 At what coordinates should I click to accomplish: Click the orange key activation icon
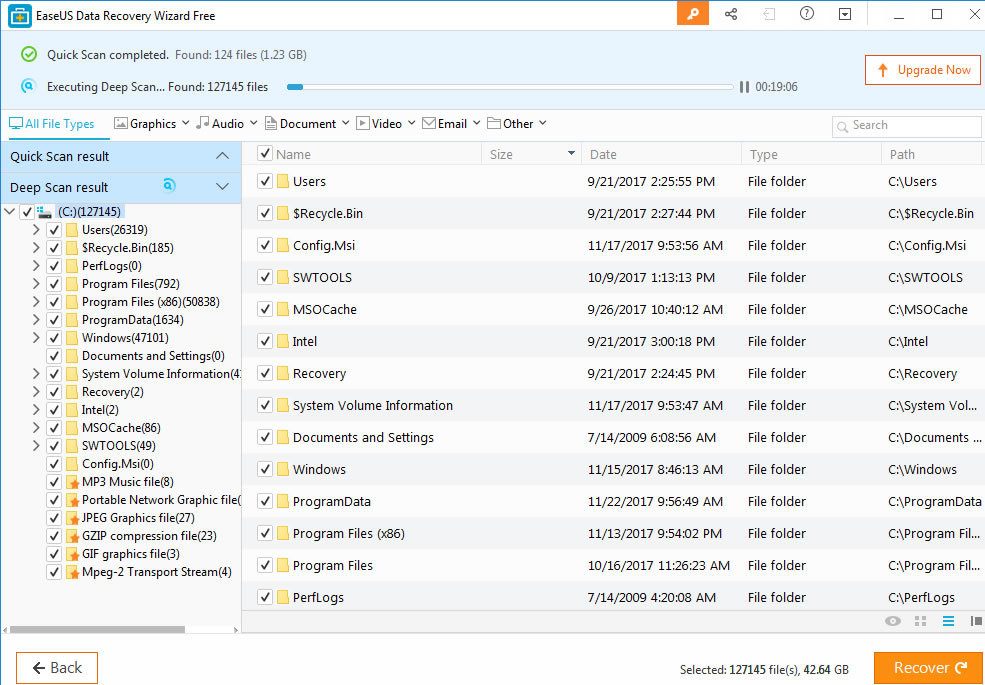(x=693, y=14)
